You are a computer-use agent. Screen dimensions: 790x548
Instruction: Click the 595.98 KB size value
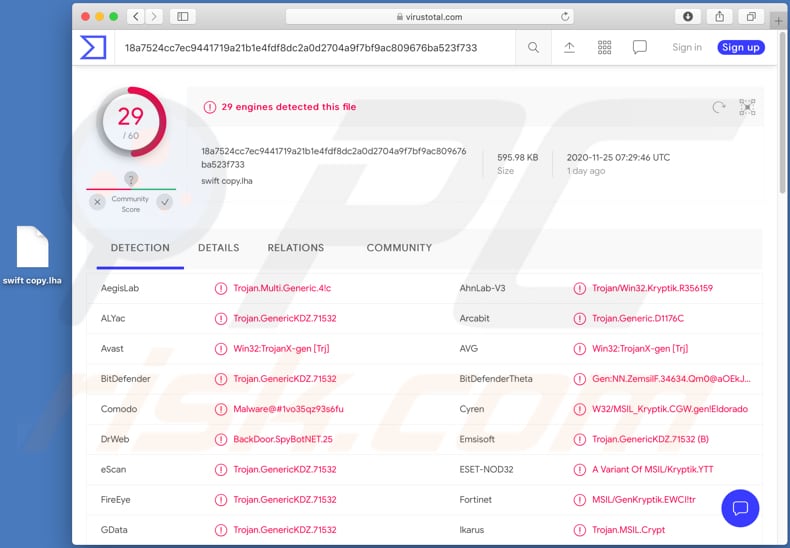(517, 158)
